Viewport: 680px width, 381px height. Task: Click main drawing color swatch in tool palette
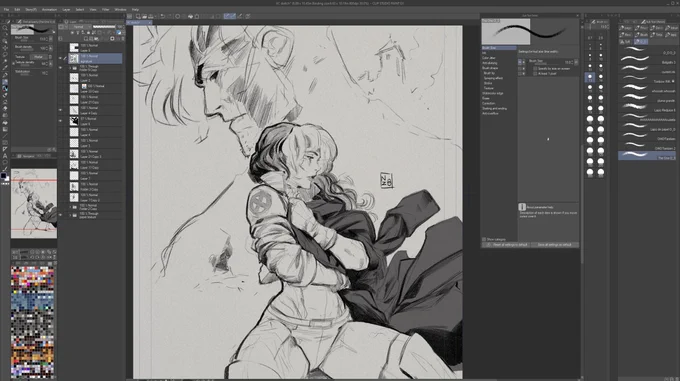point(3,176)
